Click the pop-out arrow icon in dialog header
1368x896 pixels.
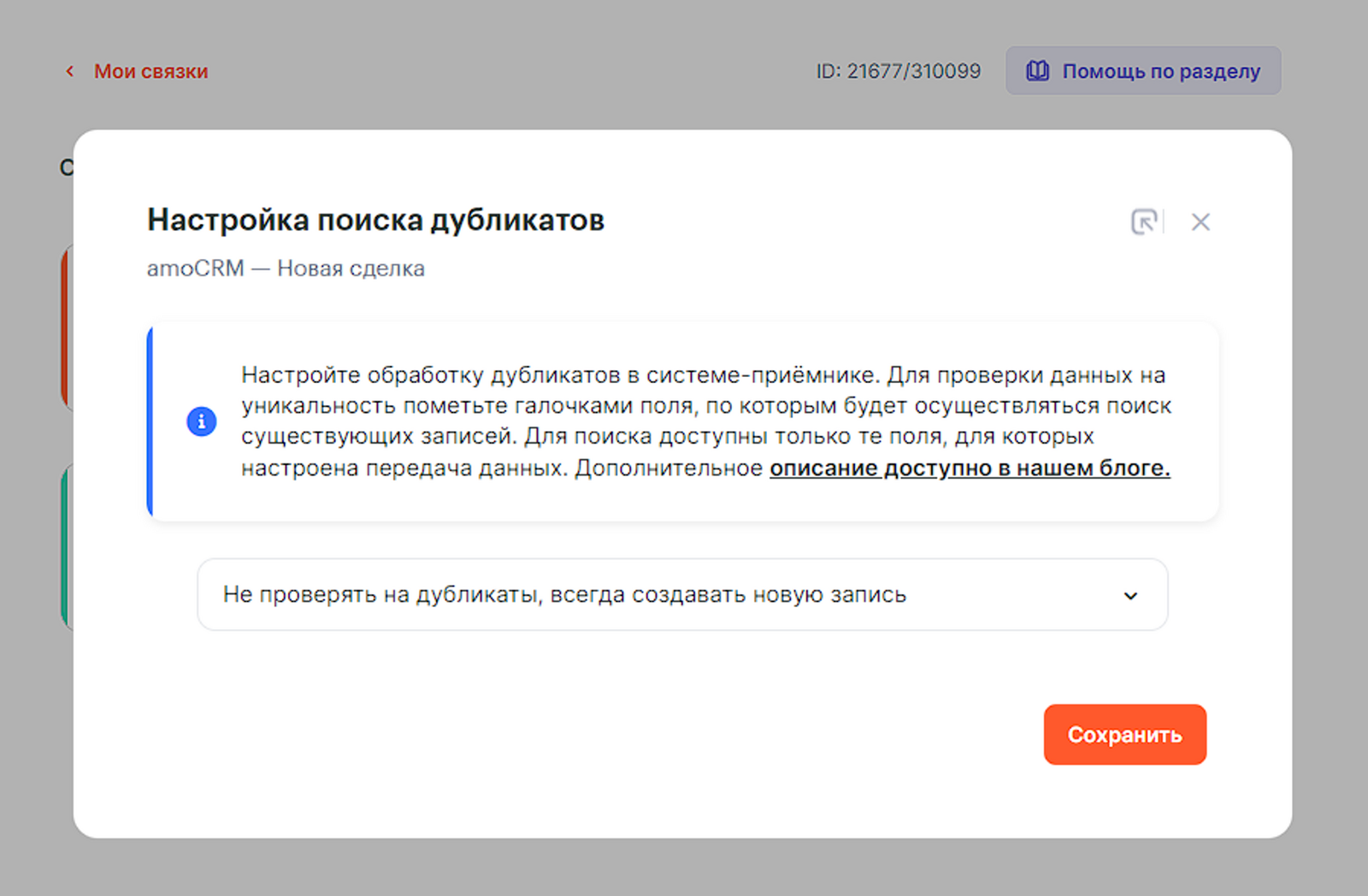(1143, 222)
